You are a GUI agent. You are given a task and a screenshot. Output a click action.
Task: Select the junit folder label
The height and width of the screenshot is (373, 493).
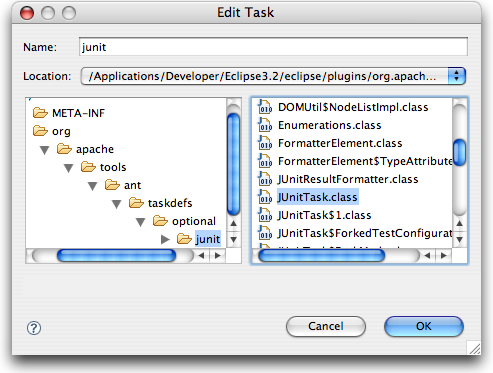click(208, 239)
